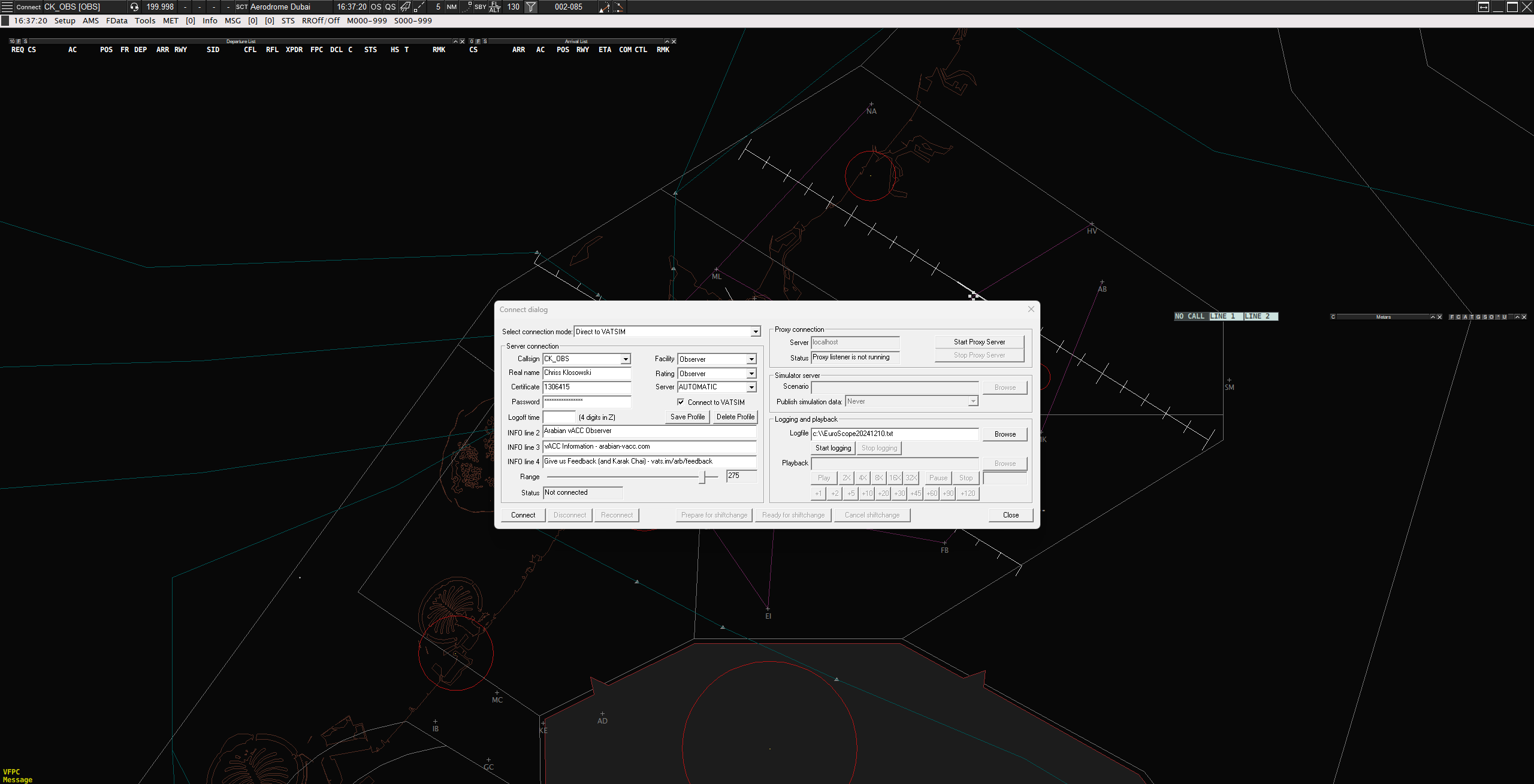Image resolution: width=1534 pixels, height=784 pixels.
Task: Open the Server AUTOMATIC dropdown
Action: 751,387
